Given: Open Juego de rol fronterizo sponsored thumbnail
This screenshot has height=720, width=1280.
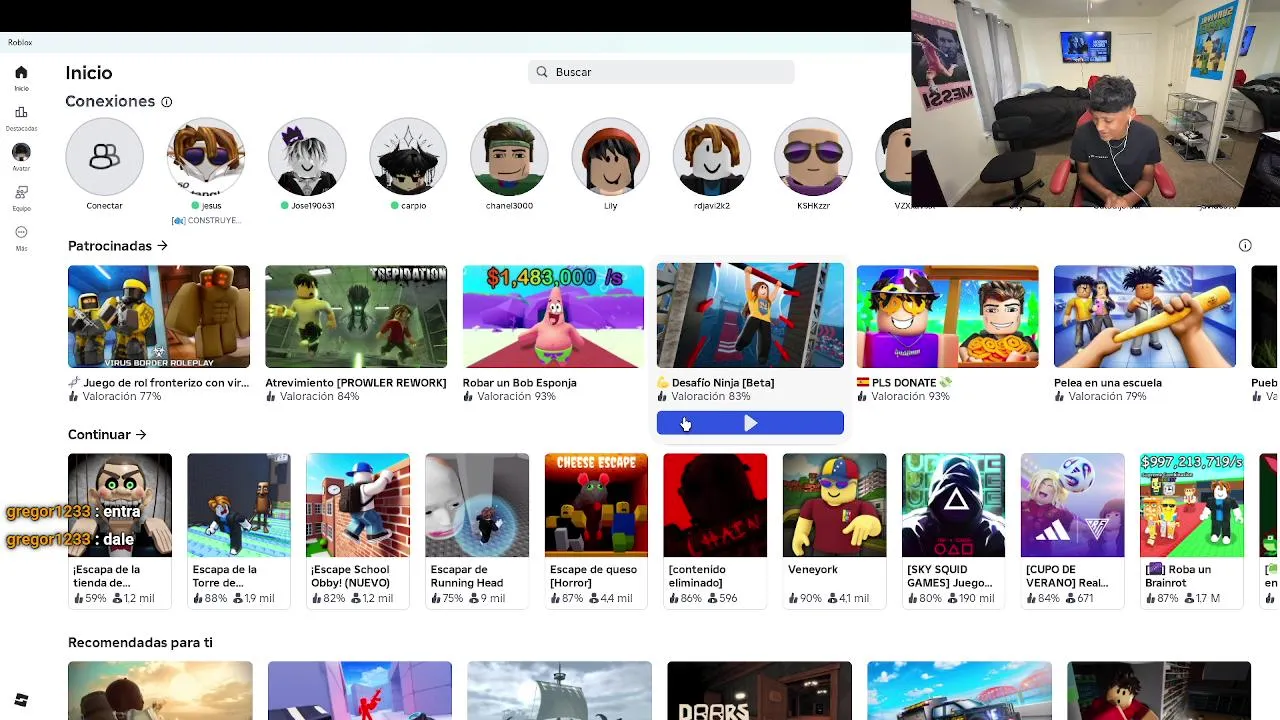Looking at the screenshot, I should pyautogui.click(x=159, y=317).
